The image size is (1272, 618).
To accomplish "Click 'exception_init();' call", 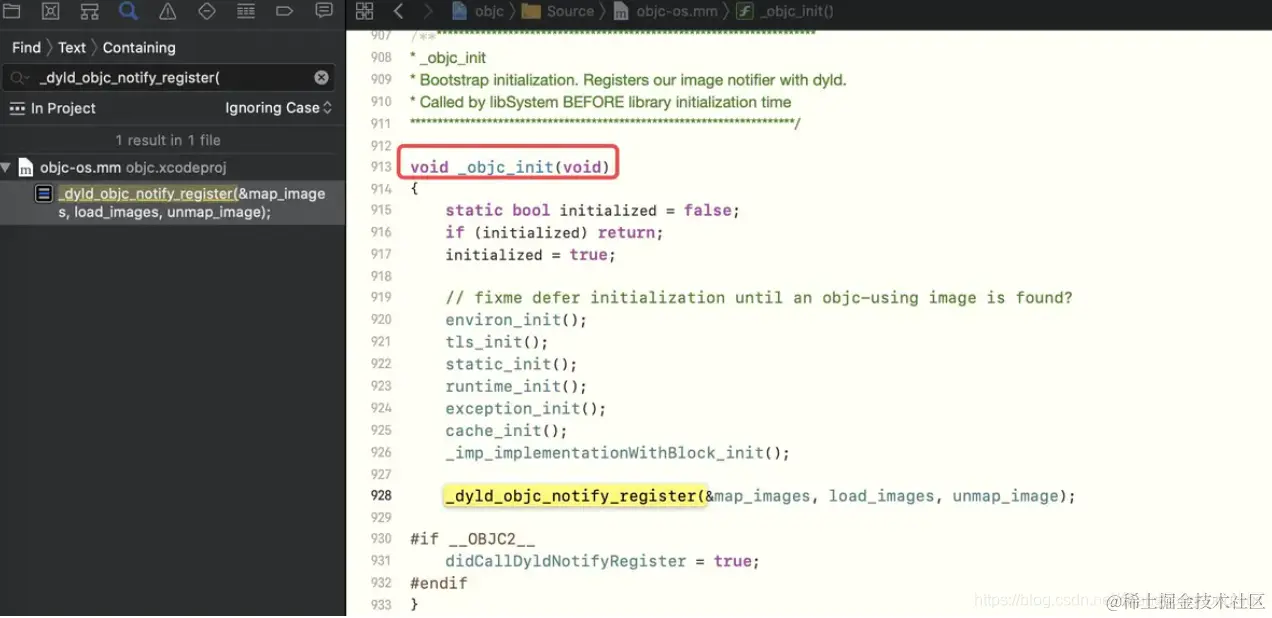I will 526,408.
